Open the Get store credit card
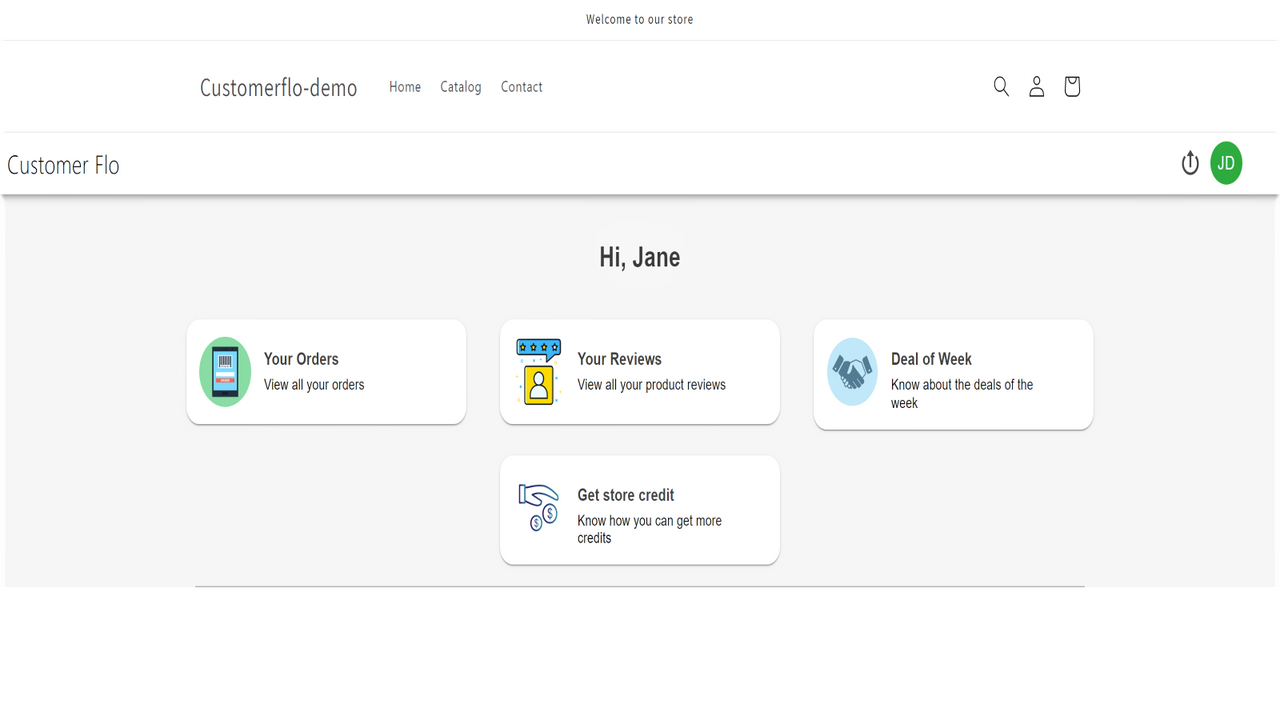Image resolution: width=1280 pixels, height=720 pixels. tap(639, 509)
